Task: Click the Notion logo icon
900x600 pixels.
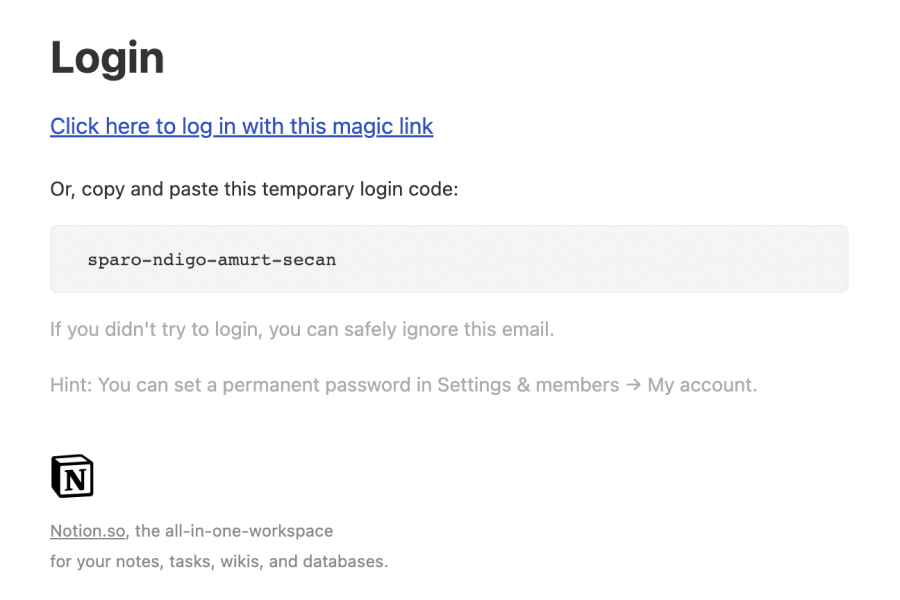Action: (72, 476)
